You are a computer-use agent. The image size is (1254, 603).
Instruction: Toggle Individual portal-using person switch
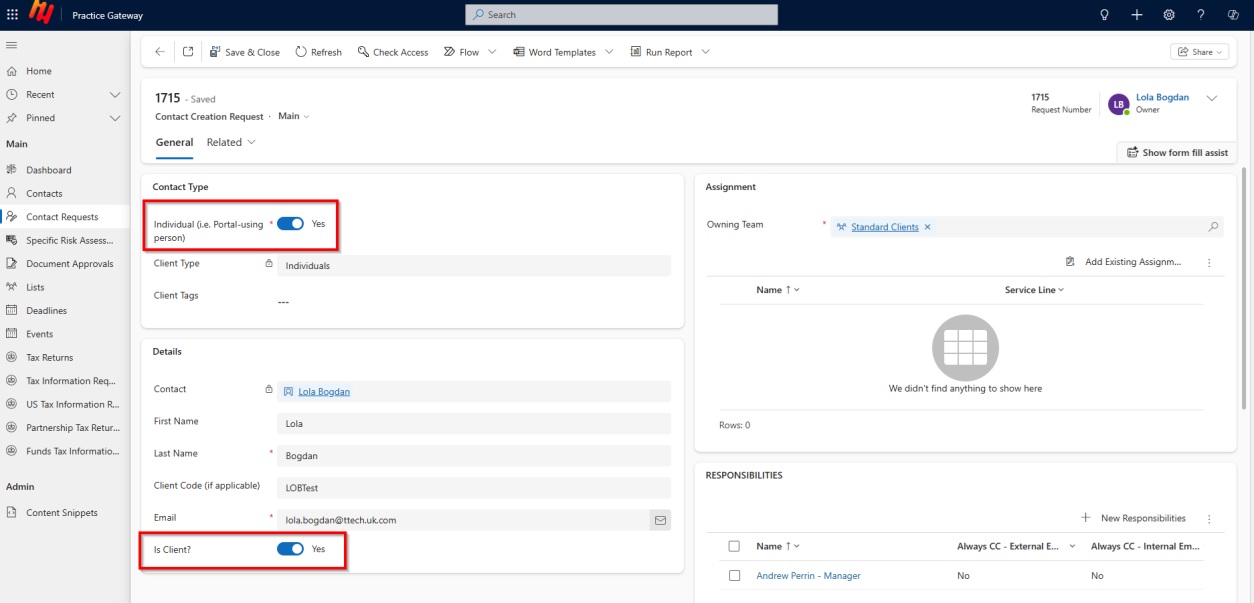(x=290, y=224)
